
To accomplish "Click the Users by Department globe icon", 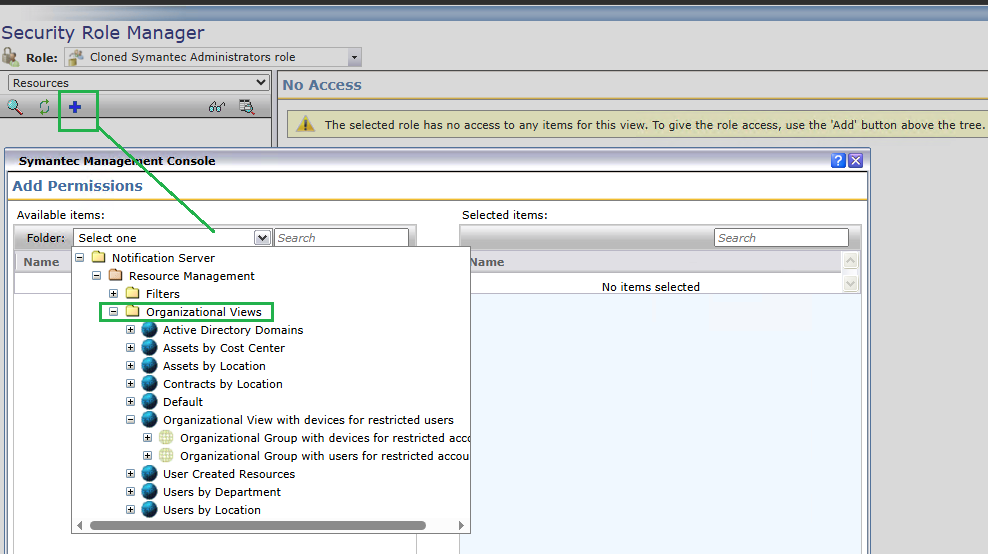I will click(x=149, y=492).
